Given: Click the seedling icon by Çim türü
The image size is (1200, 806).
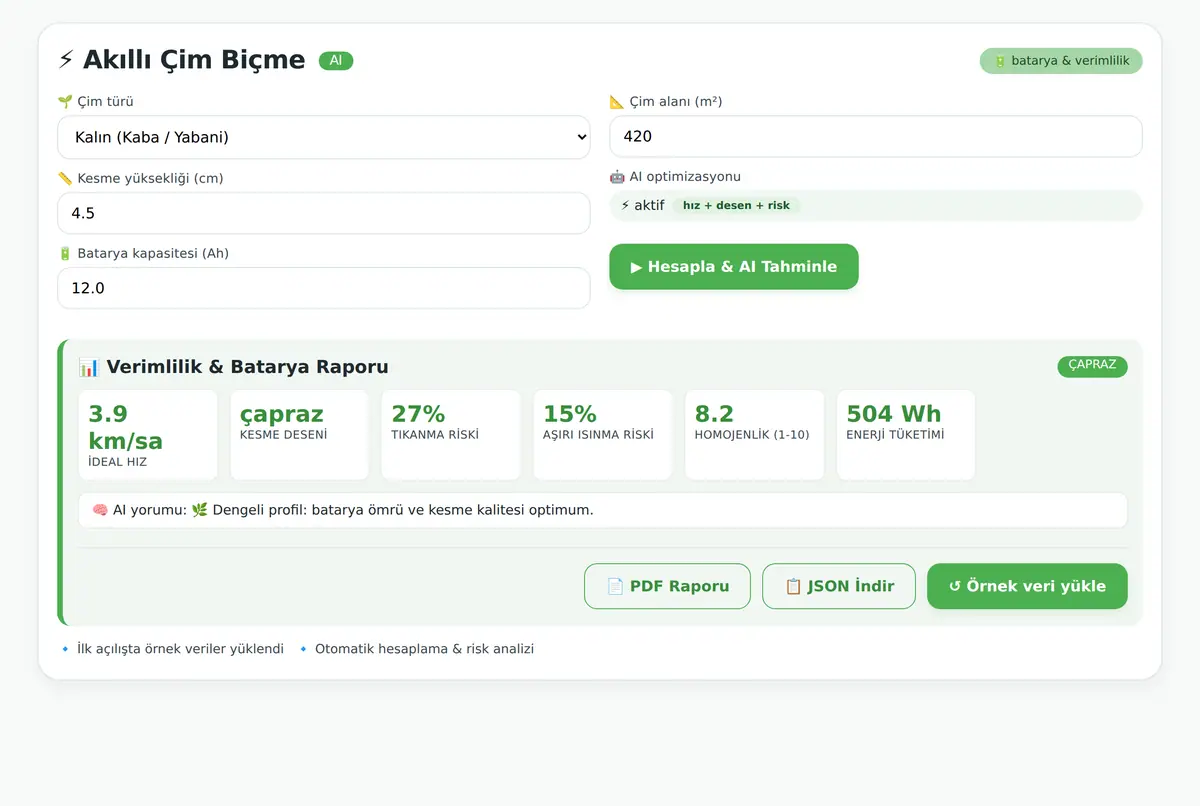Looking at the screenshot, I should (x=65, y=102).
